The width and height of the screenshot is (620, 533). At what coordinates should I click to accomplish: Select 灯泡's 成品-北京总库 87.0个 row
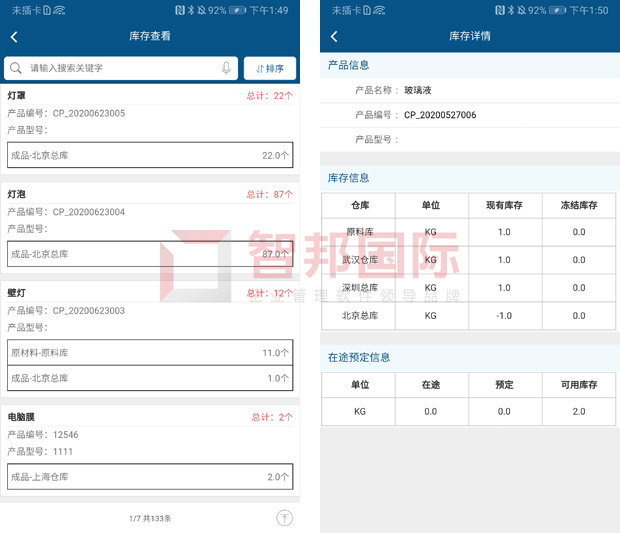pos(150,254)
